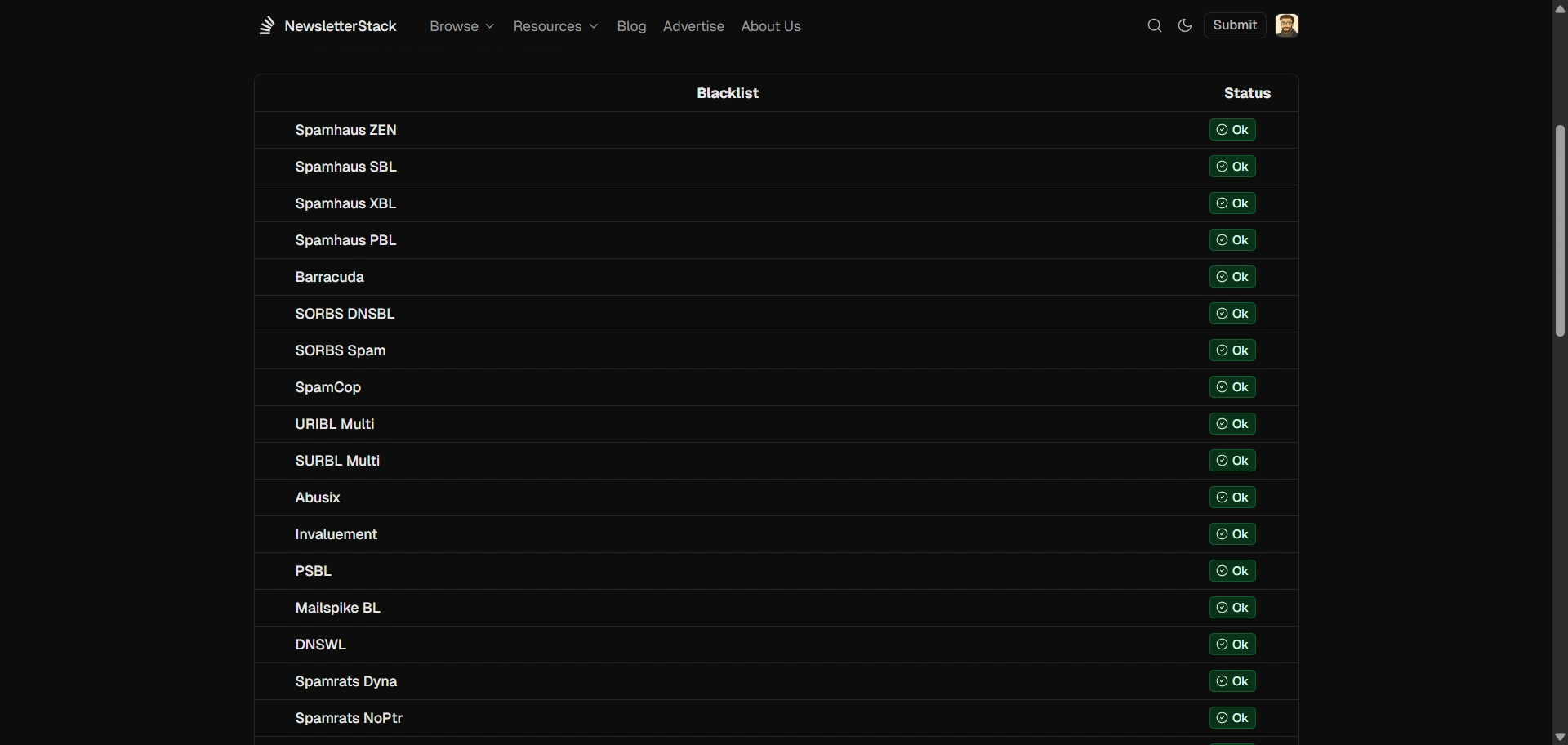Open the About Us page
This screenshot has width=1568, height=745.
[x=771, y=26]
